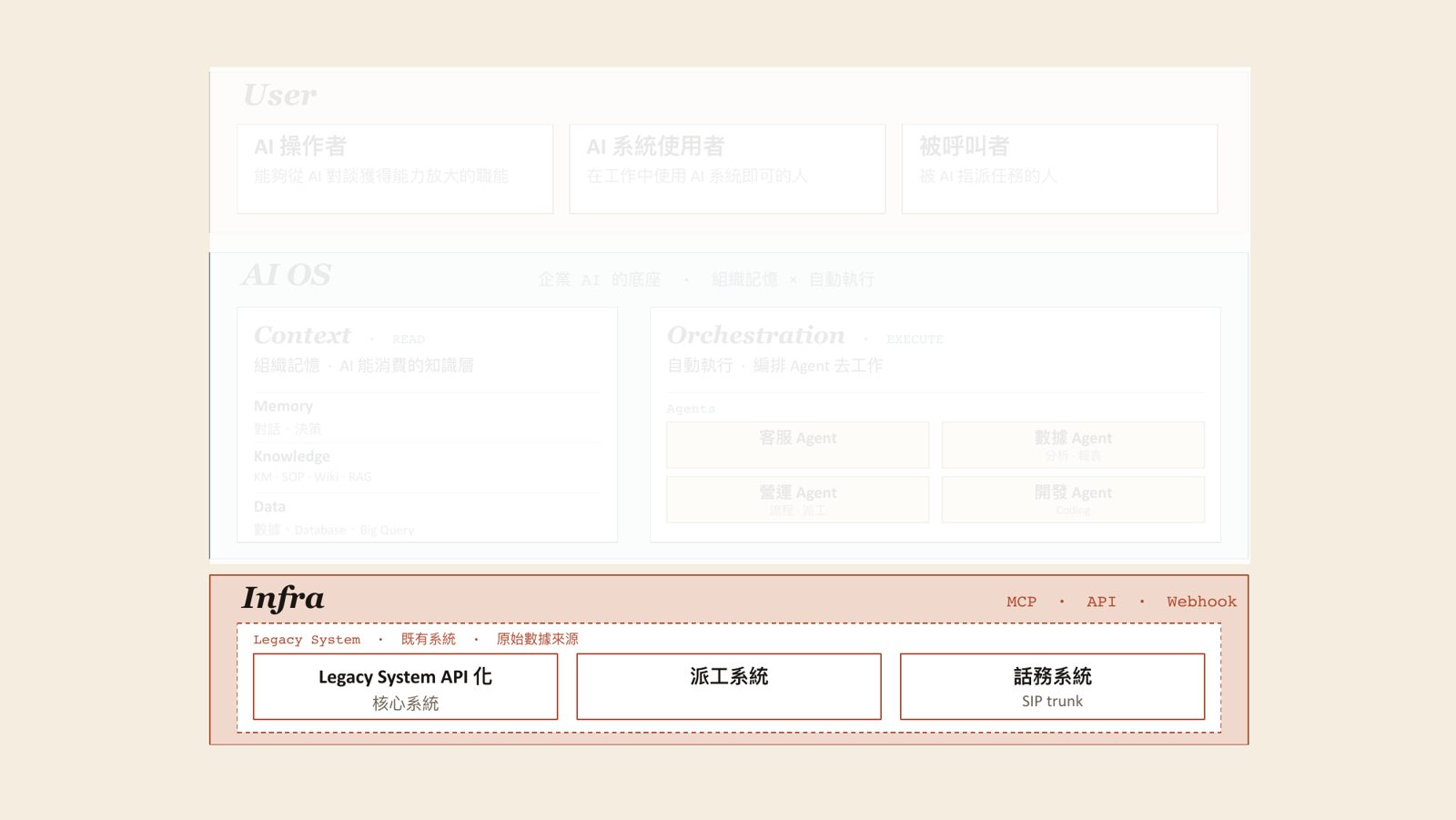Click the 既有系統 label
1456x820 pixels.
[429, 639]
